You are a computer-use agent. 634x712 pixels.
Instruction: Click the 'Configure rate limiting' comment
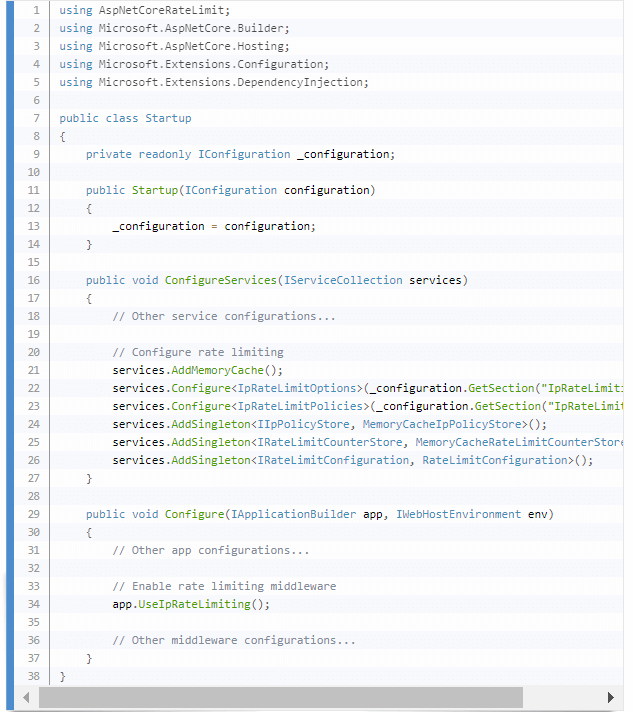click(198, 352)
